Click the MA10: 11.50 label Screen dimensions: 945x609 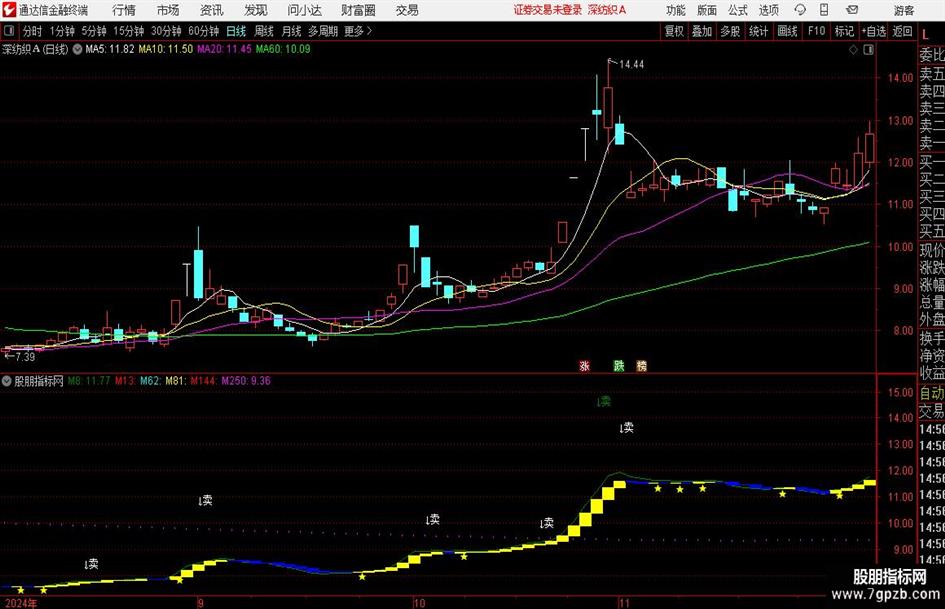click(x=166, y=49)
